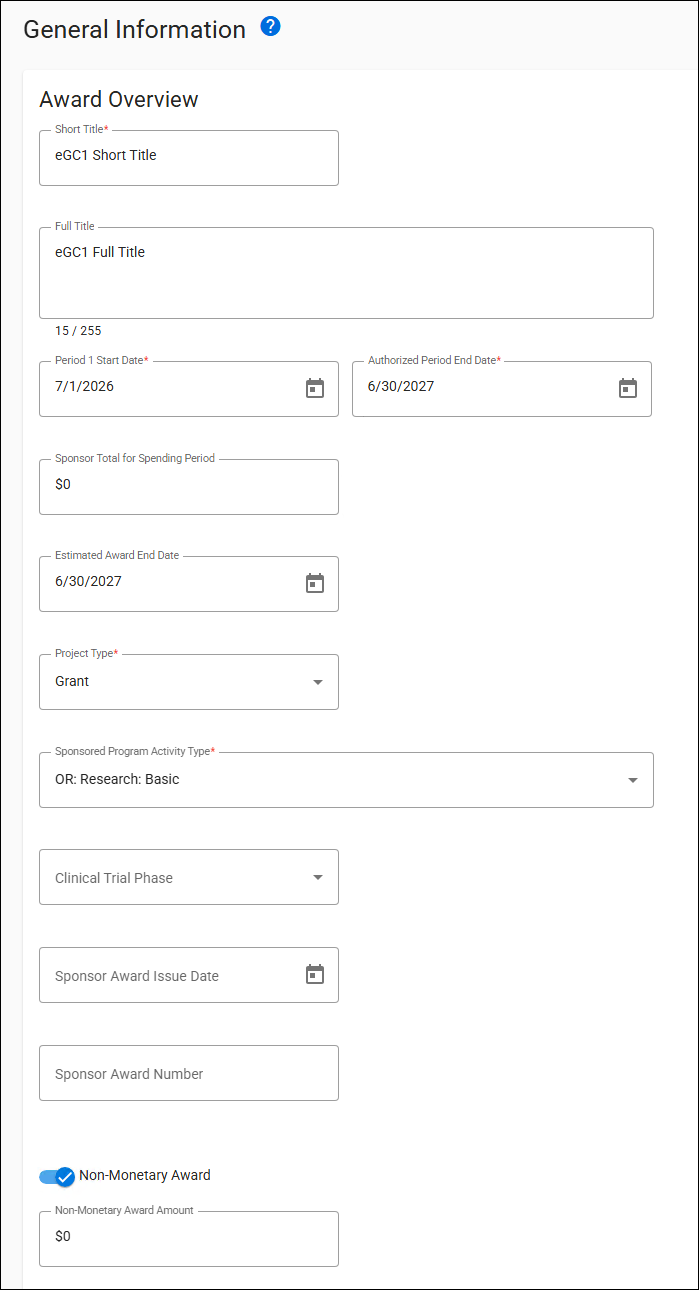Open calendar for Estimated Award End Date
Viewport: 699px width, 1290px height.
[315, 583]
